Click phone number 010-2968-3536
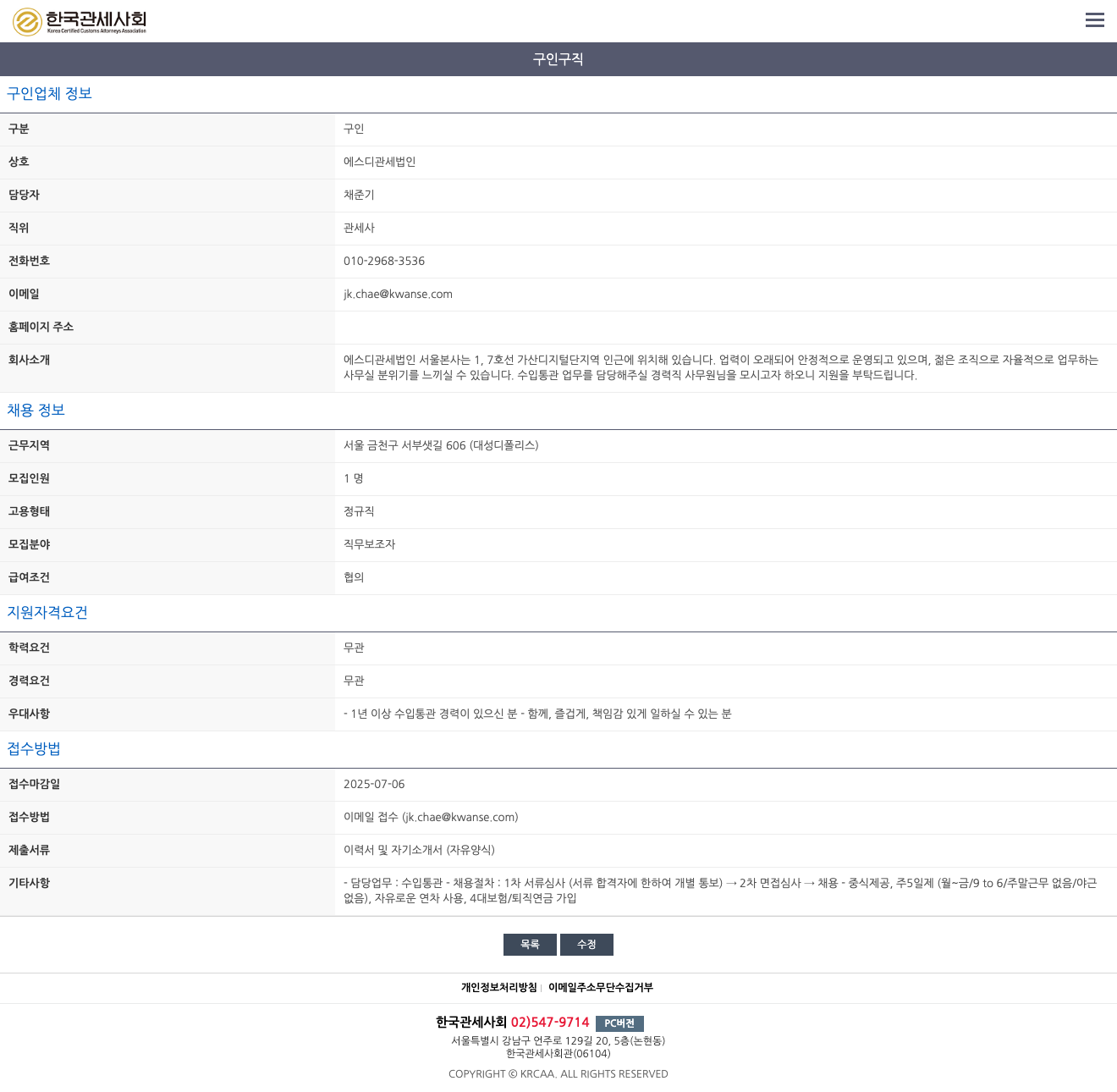This screenshot has height=1092, width=1117. (x=384, y=261)
